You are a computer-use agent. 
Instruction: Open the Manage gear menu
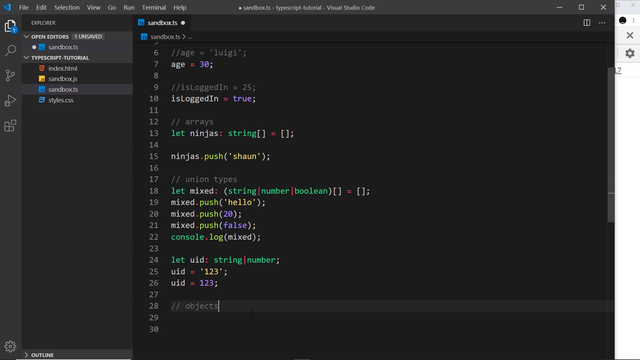(10, 346)
